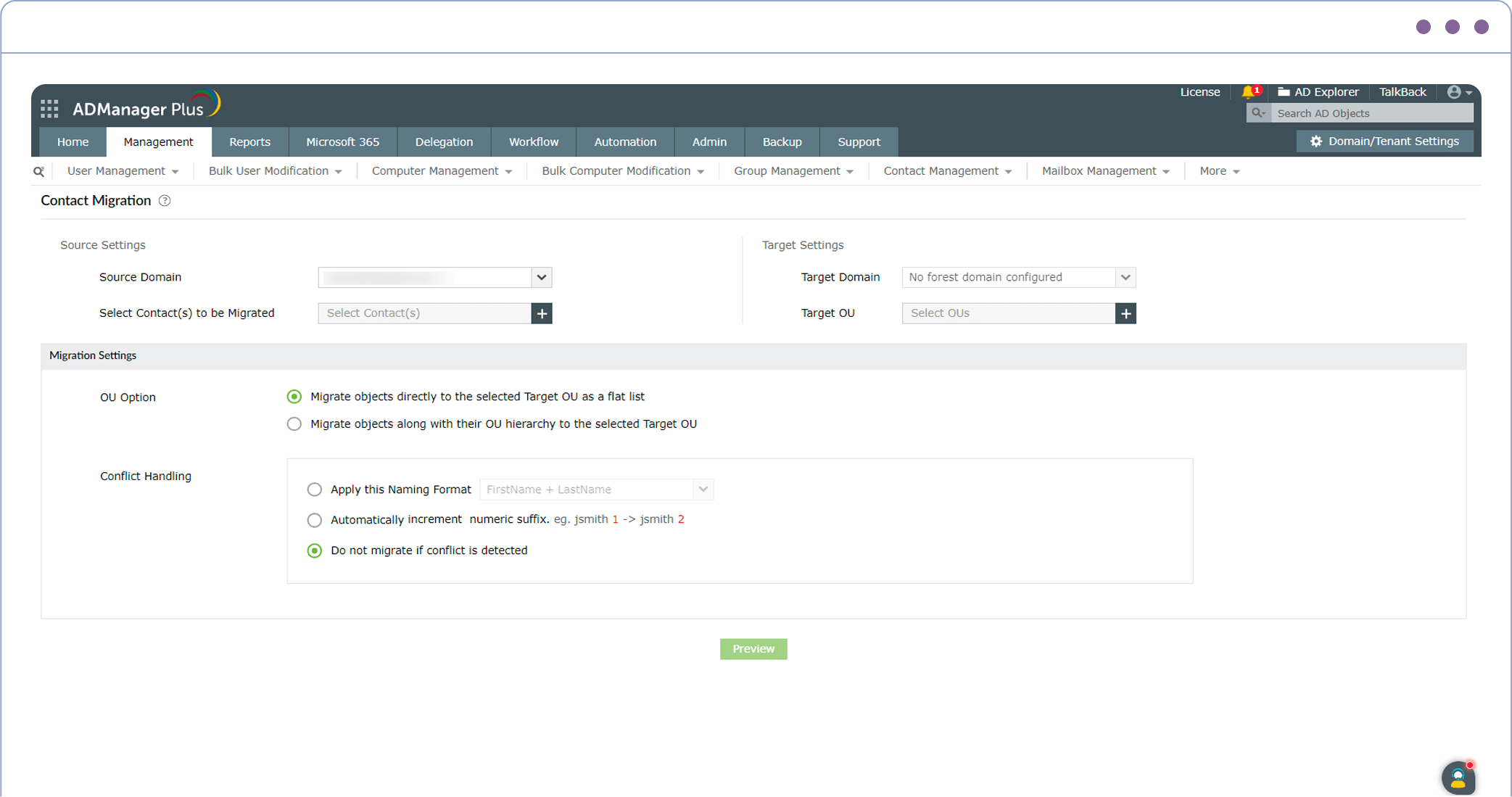The width and height of the screenshot is (1512, 797).
Task: Click the Contact Migration help icon
Action: [167, 200]
